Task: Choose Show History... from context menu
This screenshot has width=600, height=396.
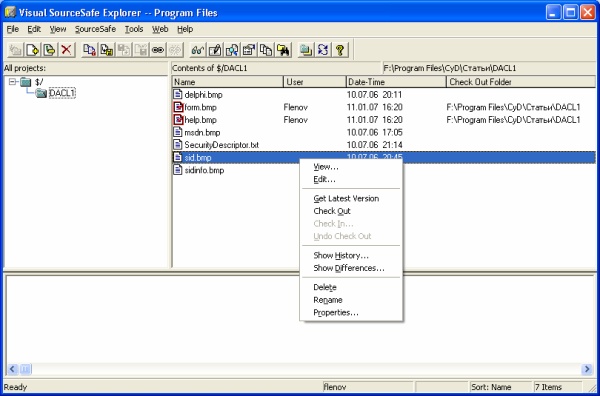Action: click(351, 255)
